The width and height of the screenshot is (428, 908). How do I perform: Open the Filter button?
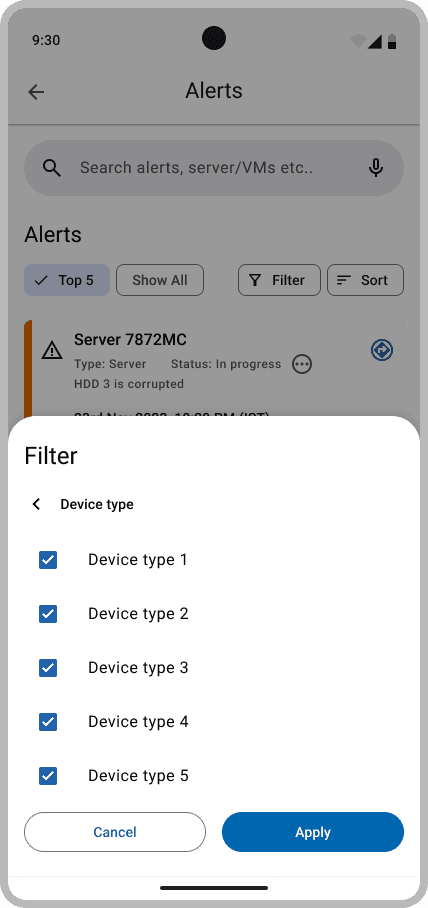pos(279,280)
